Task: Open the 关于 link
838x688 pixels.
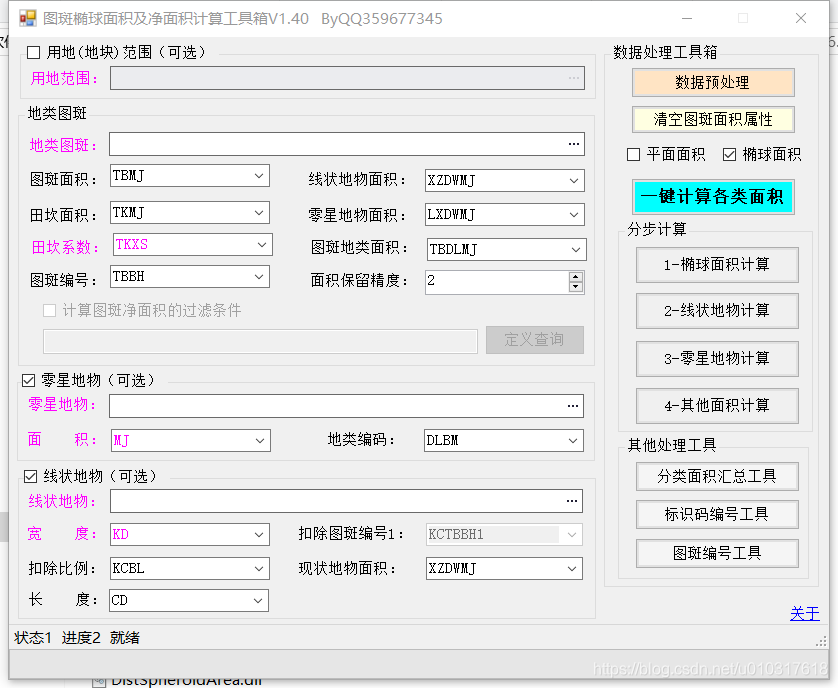Action: [805, 614]
